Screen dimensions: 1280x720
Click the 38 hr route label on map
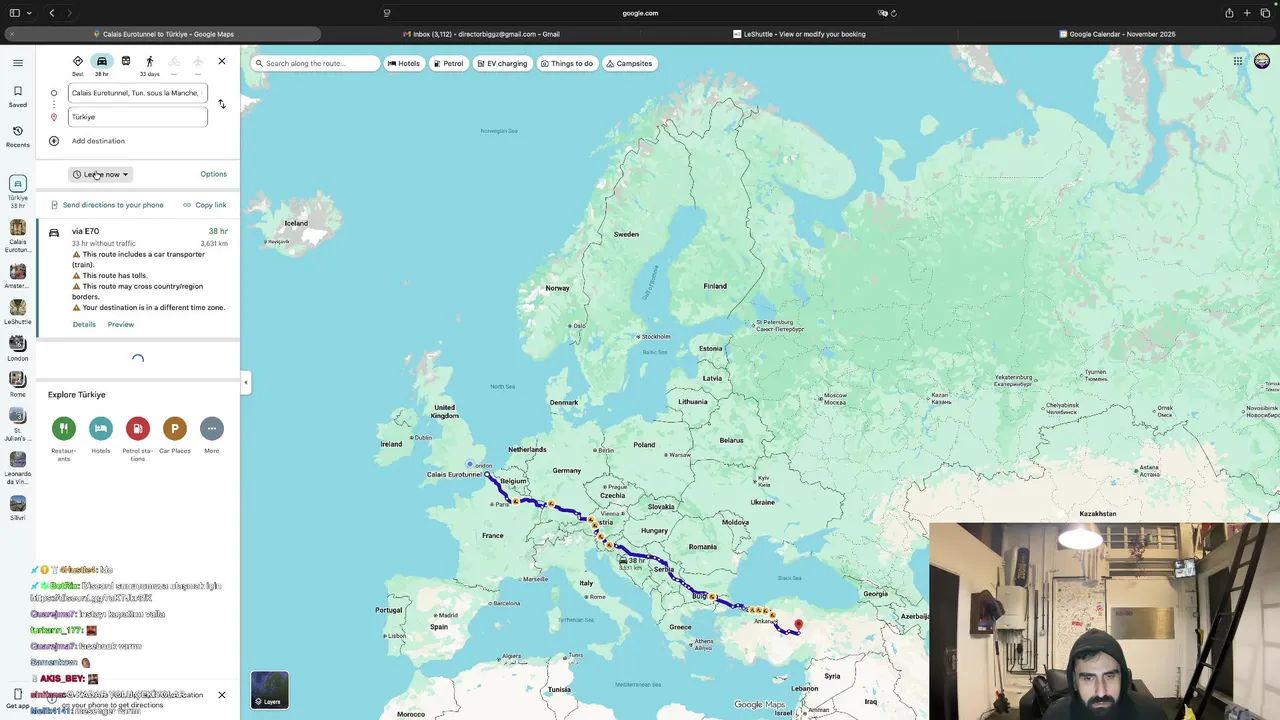pos(632,562)
